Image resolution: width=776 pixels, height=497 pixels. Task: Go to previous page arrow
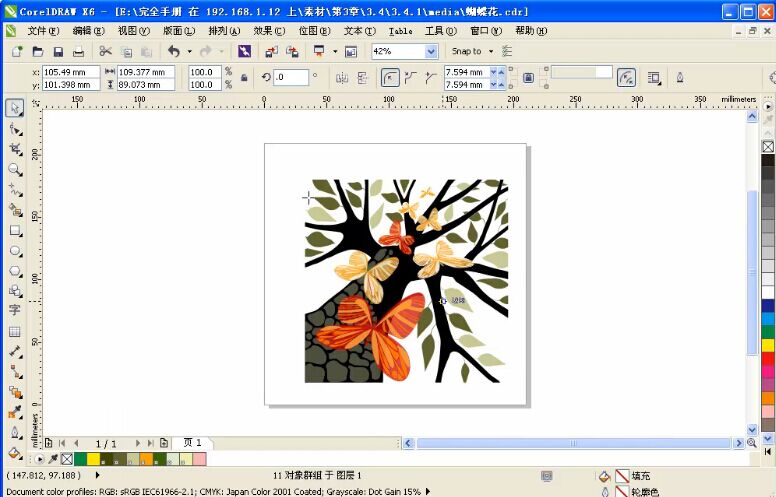(x=76, y=443)
